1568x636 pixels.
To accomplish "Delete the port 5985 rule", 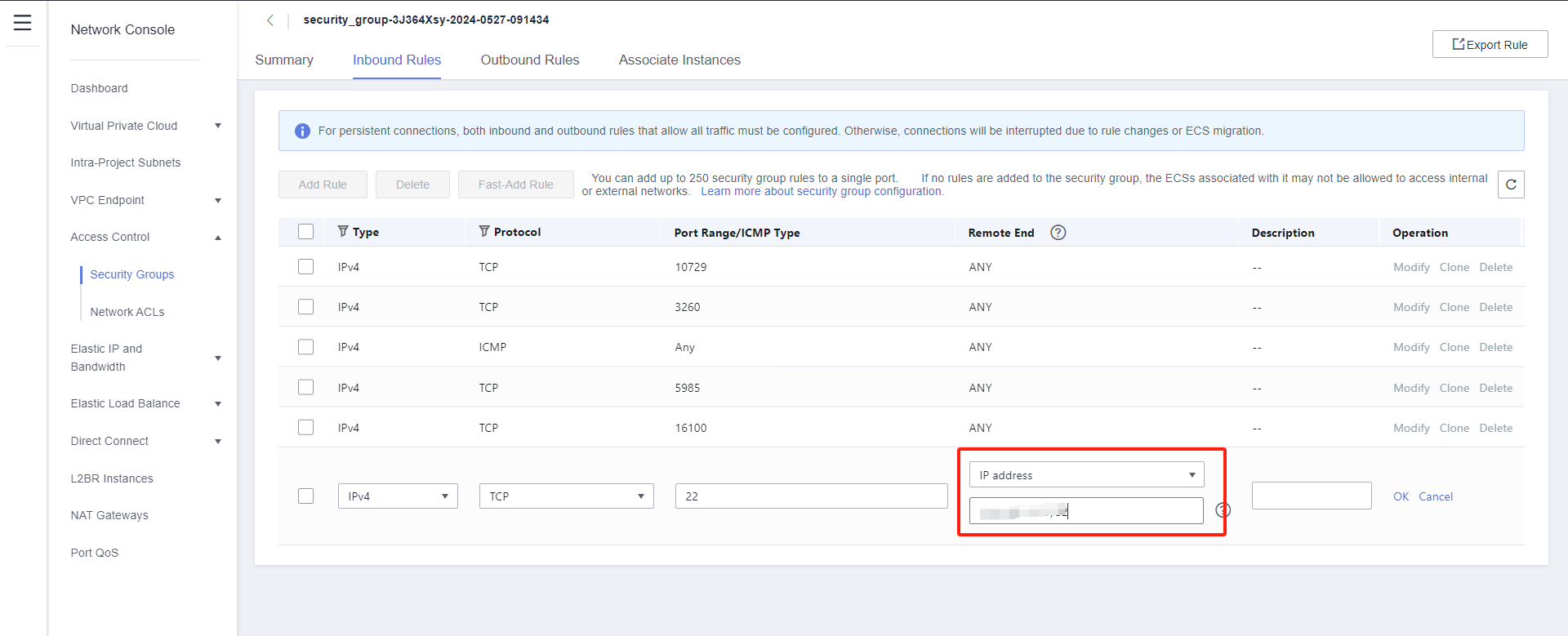I will [x=1496, y=388].
